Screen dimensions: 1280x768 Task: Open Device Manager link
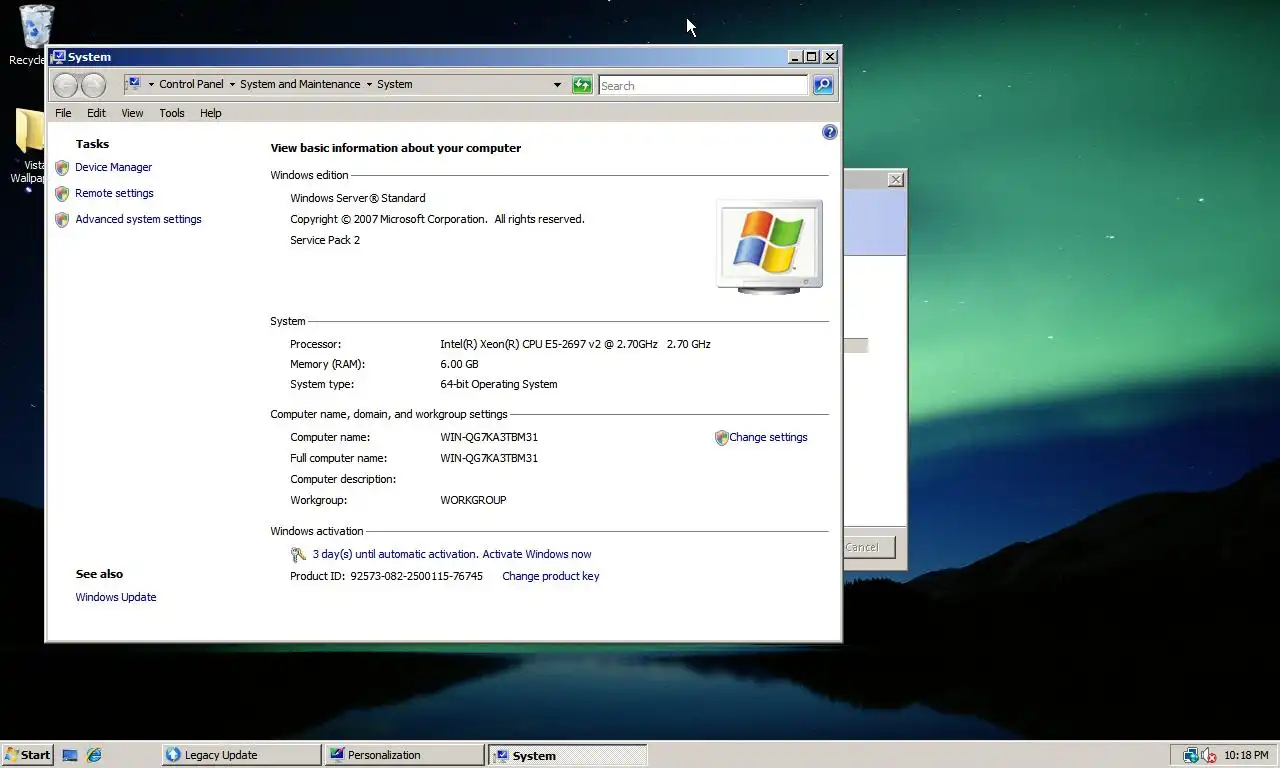(x=114, y=167)
